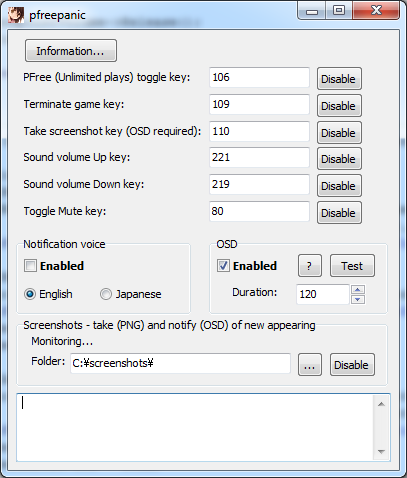Disable the PFree toggle key
The width and height of the screenshot is (407, 478).
coord(339,79)
